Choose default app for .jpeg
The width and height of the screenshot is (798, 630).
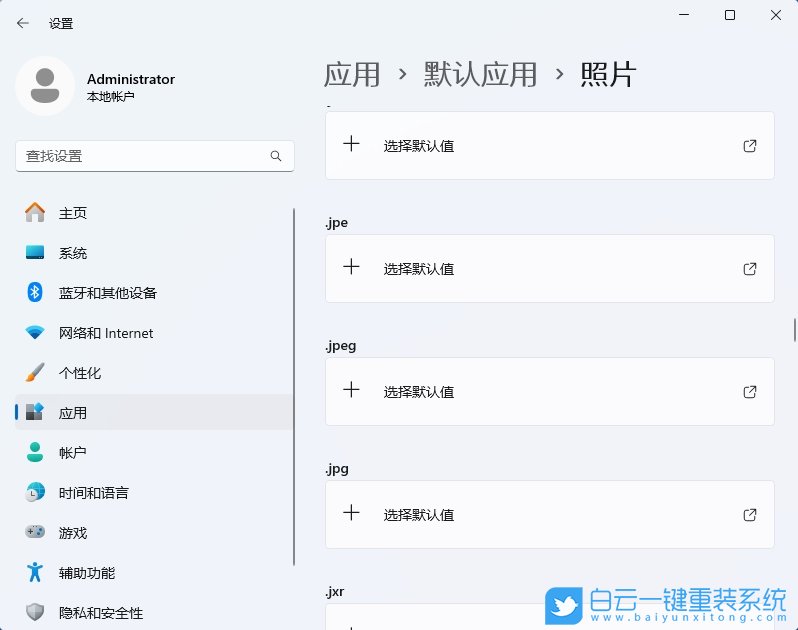pyautogui.click(x=550, y=392)
